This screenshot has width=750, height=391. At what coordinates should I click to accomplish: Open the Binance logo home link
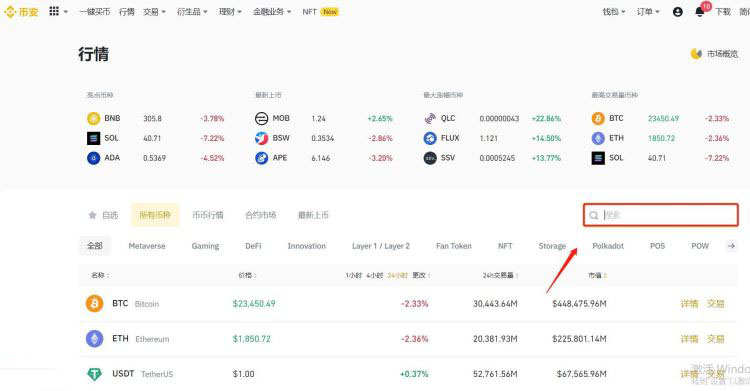click(x=21, y=11)
